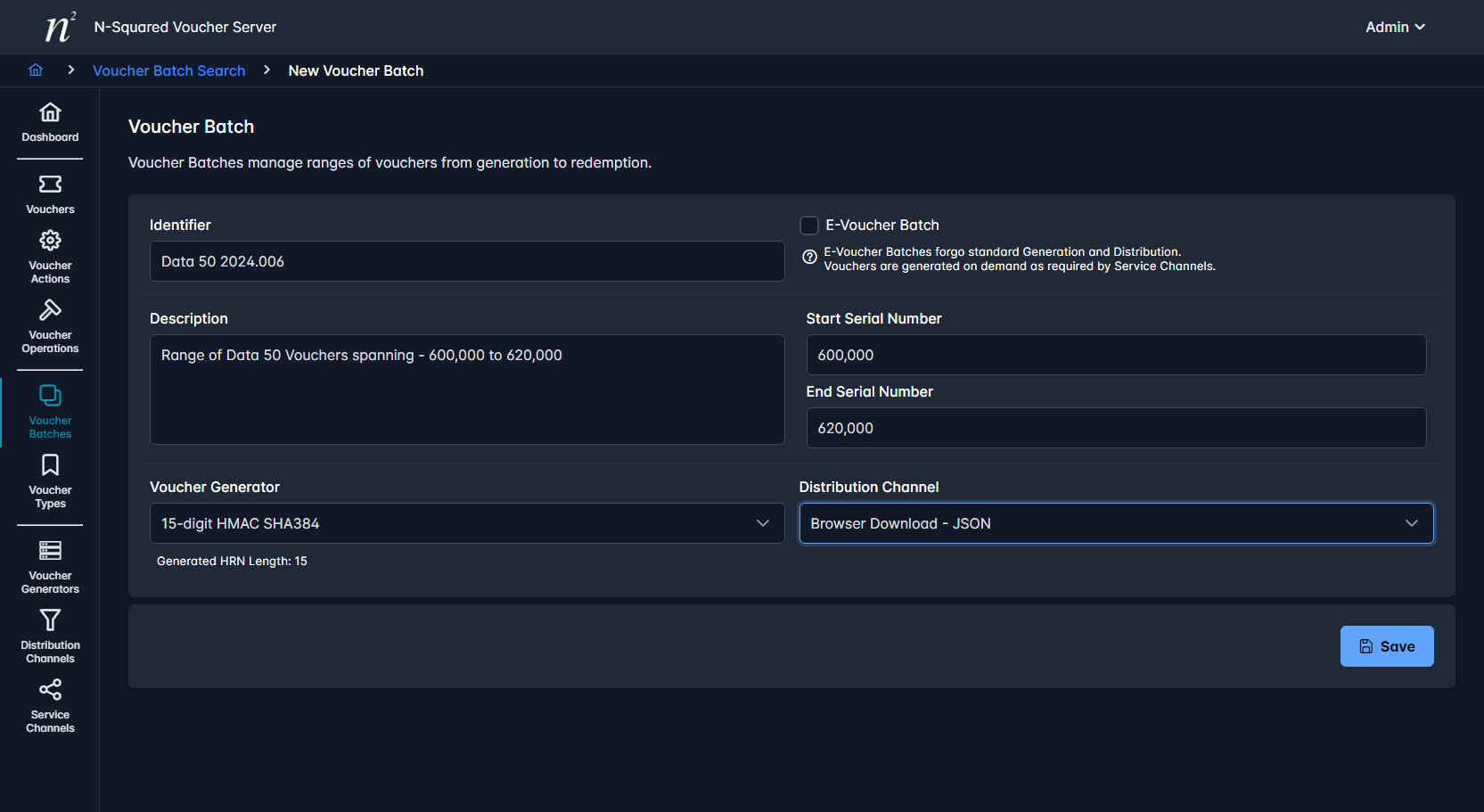Click the home icon in breadcrumb

[36, 70]
